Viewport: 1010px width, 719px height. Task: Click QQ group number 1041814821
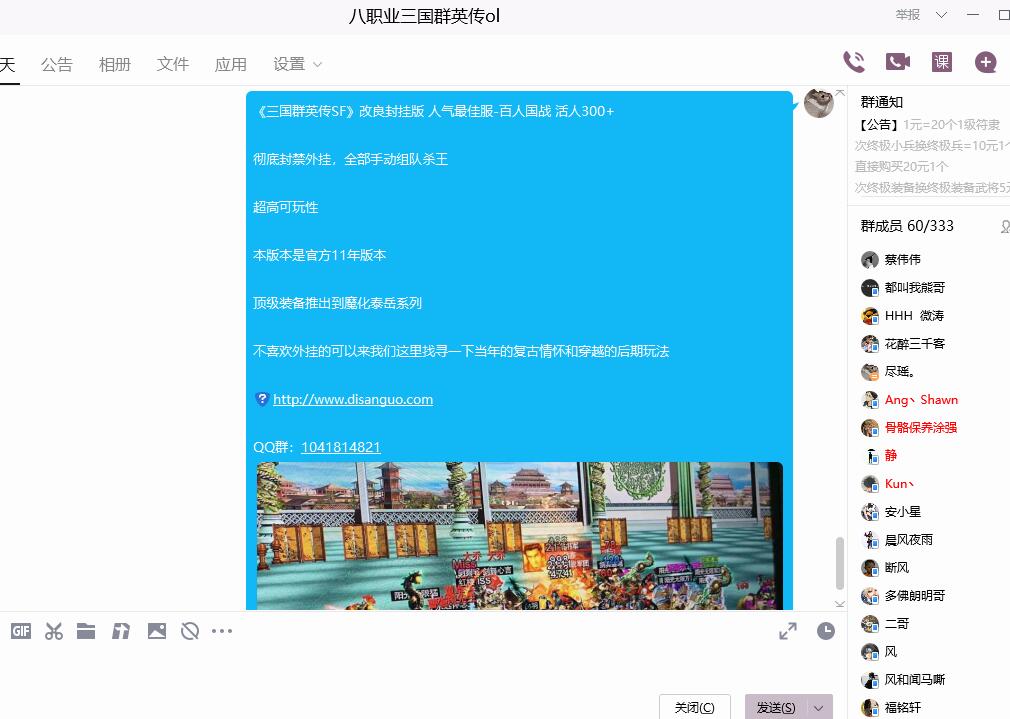(x=341, y=447)
